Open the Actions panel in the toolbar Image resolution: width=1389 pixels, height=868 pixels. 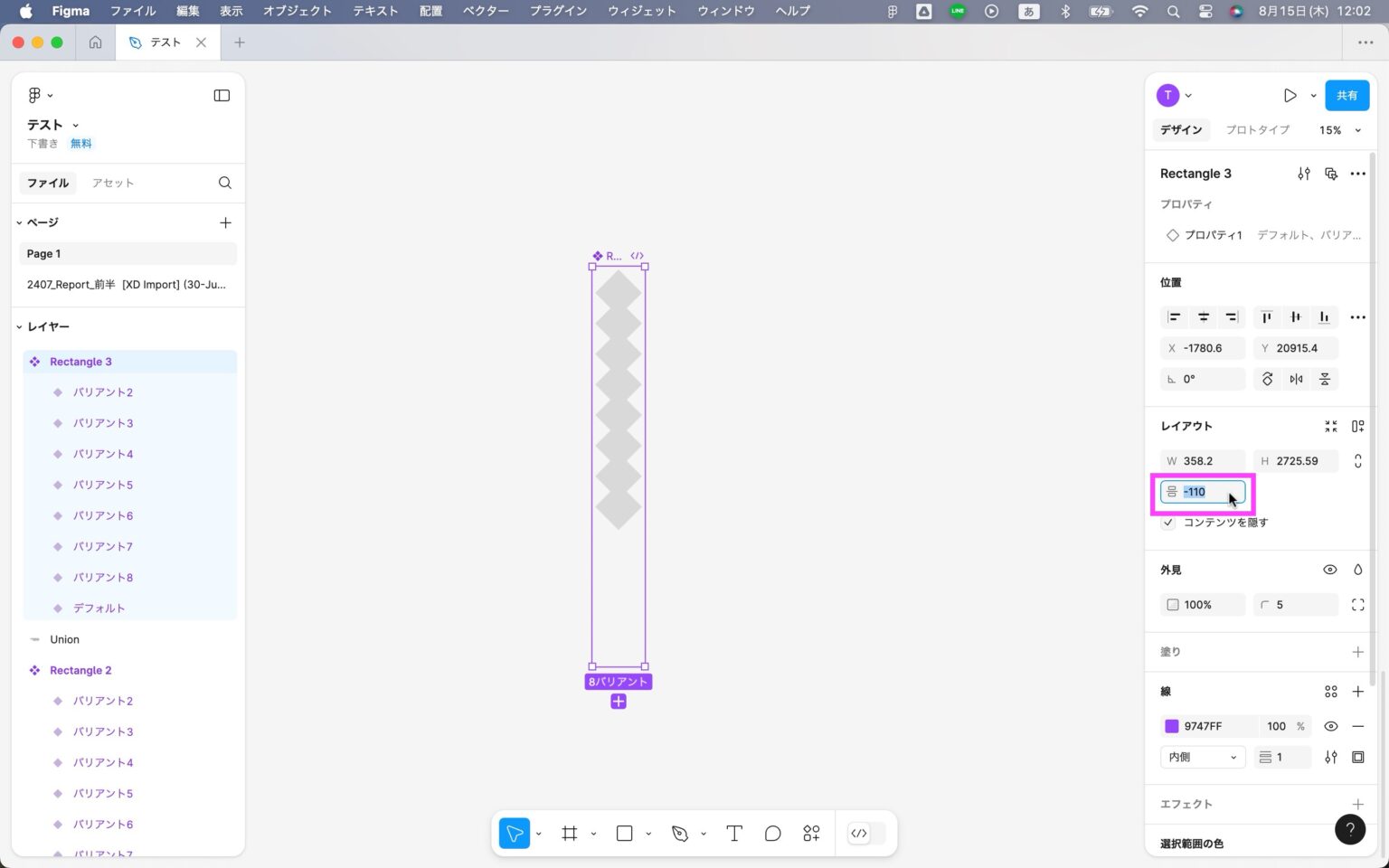tap(810, 833)
